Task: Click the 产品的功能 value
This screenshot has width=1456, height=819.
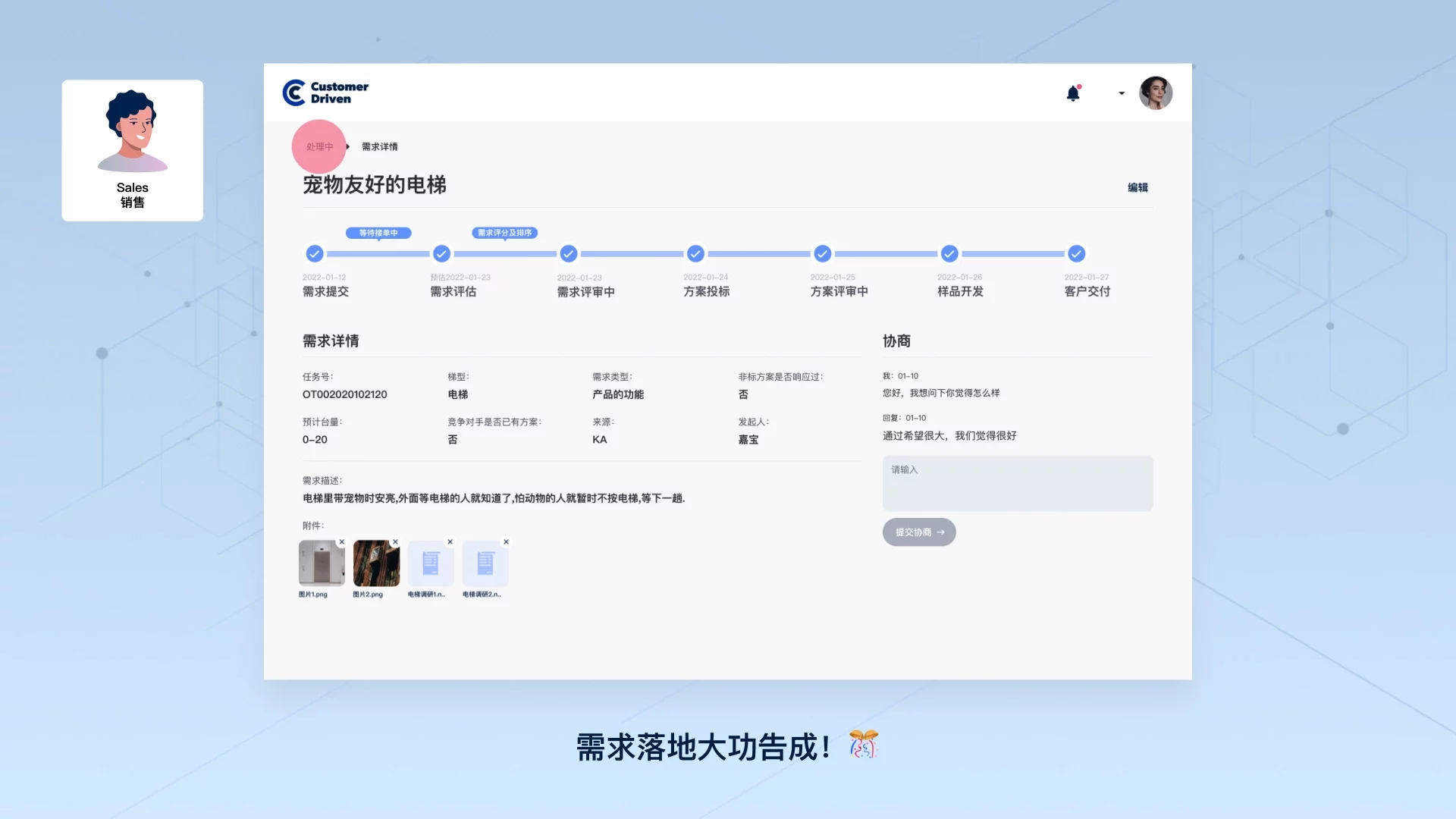Action: point(618,394)
